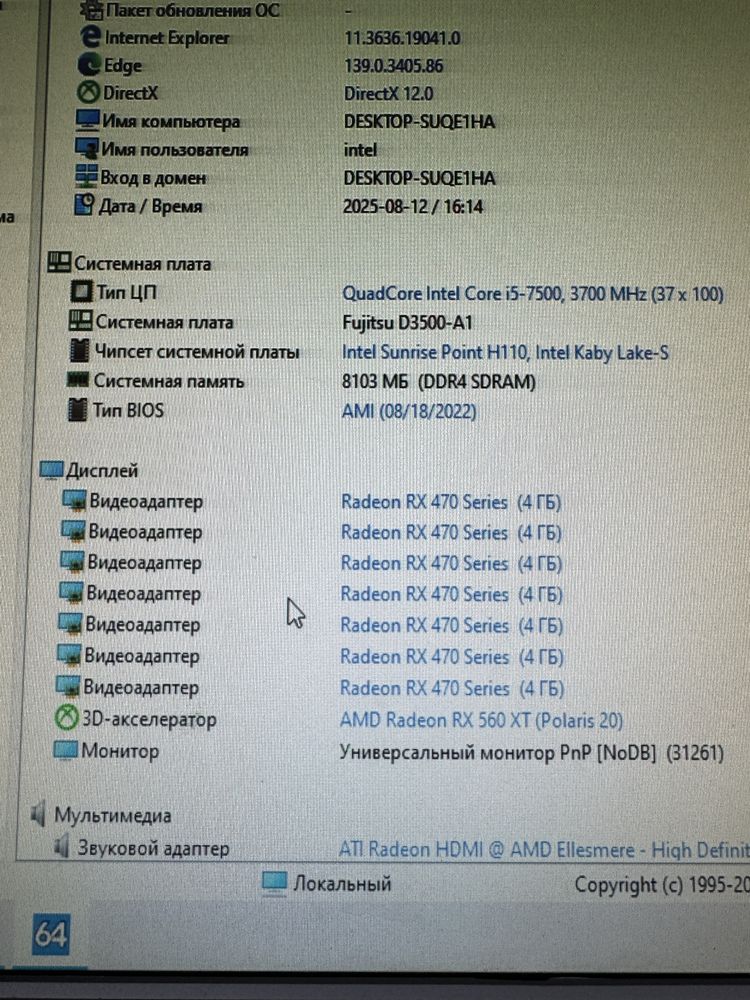Click the Тип ЦП processor icon
Screen dimensions: 750x1000
coord(81,292)
